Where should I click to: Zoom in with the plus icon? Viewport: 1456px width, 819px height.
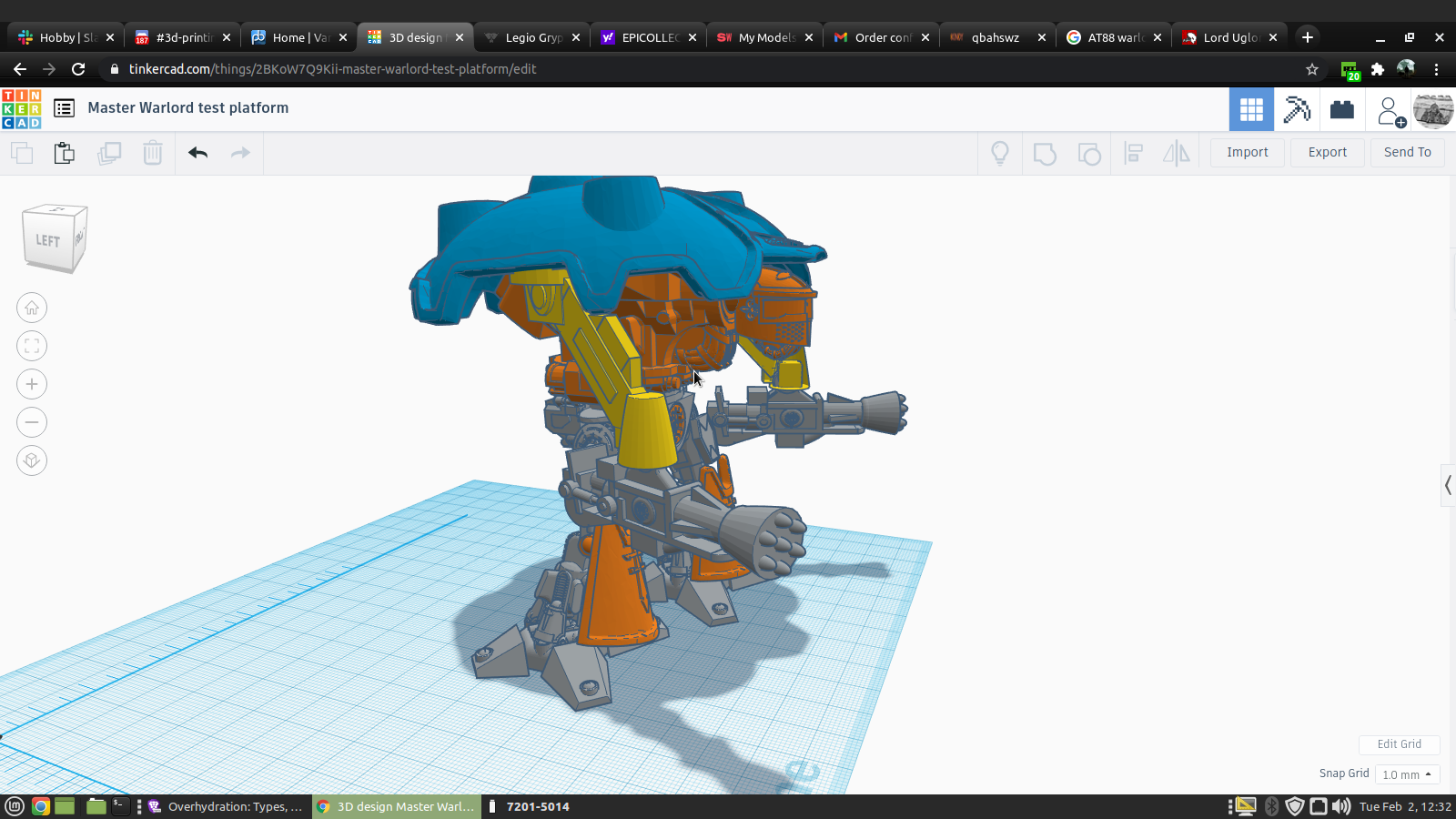click(32, 385)
